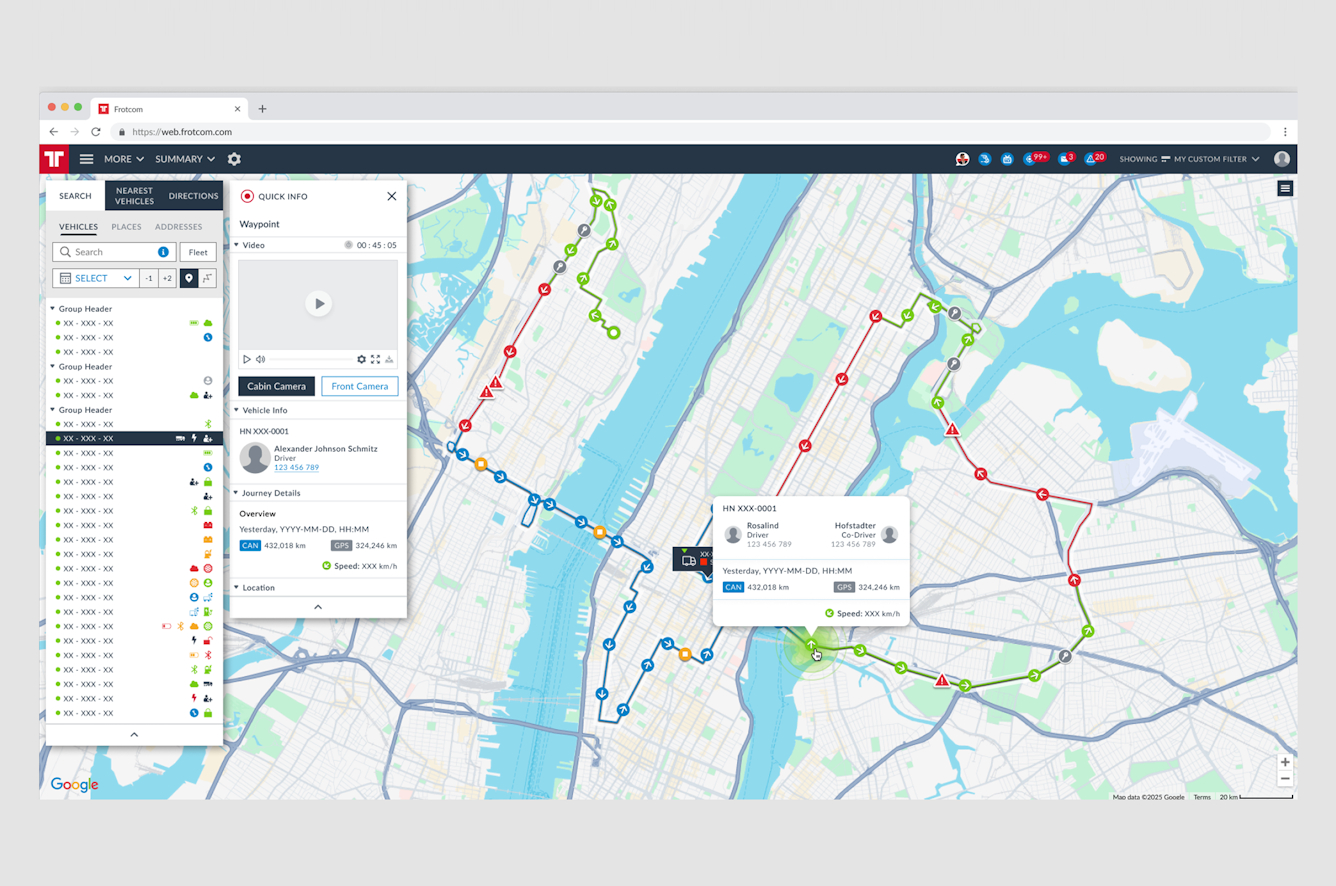Click the truck icon on the highlighted vehicle row
Screen dimensions: 1336x886
point(180,439)
